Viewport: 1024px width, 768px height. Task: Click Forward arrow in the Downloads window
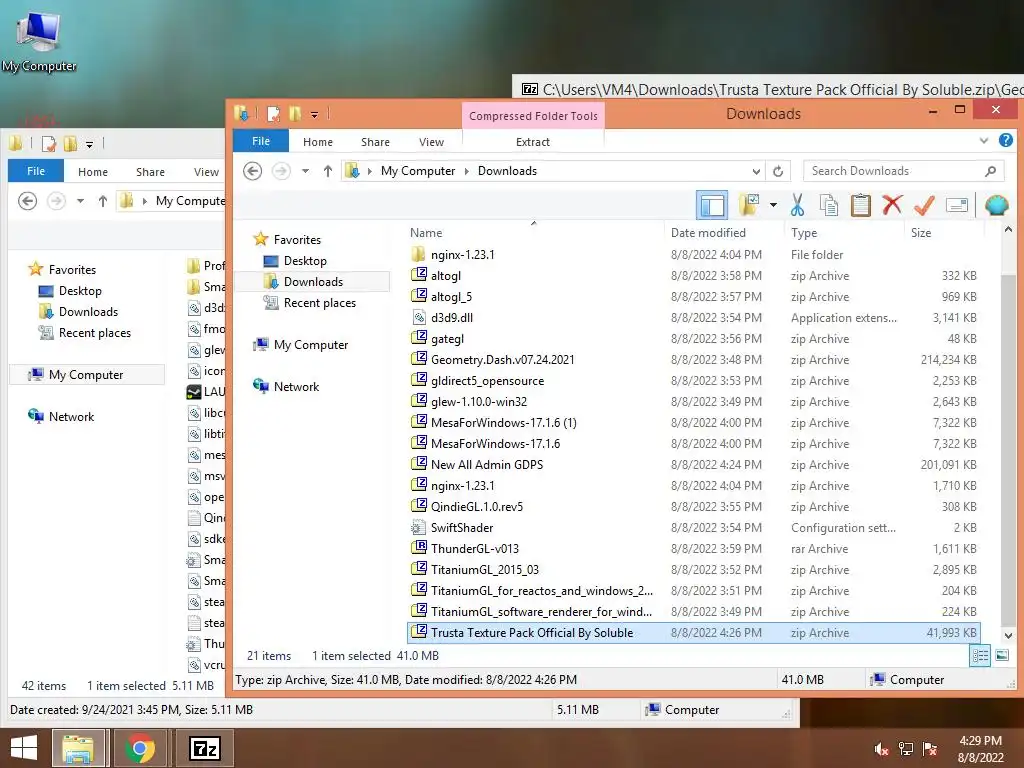point(281,171)
